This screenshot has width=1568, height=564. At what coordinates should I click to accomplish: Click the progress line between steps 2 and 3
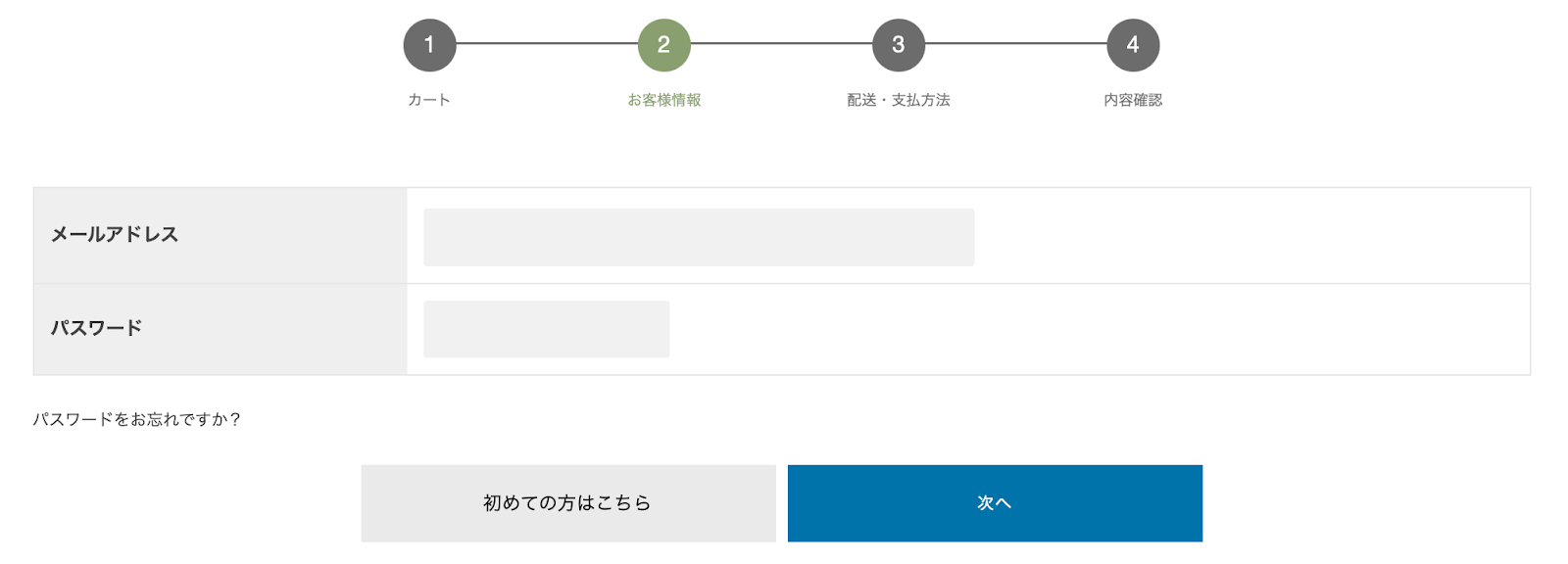pos(781,43)
